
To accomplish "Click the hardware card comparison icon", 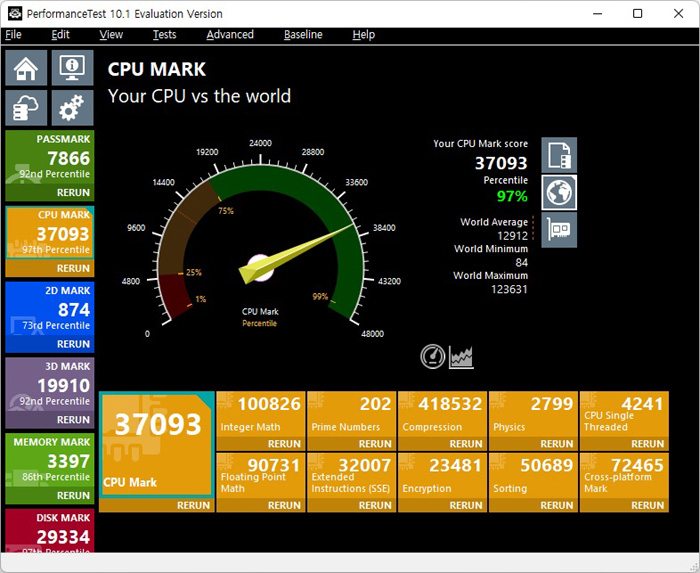I will 559,229.
